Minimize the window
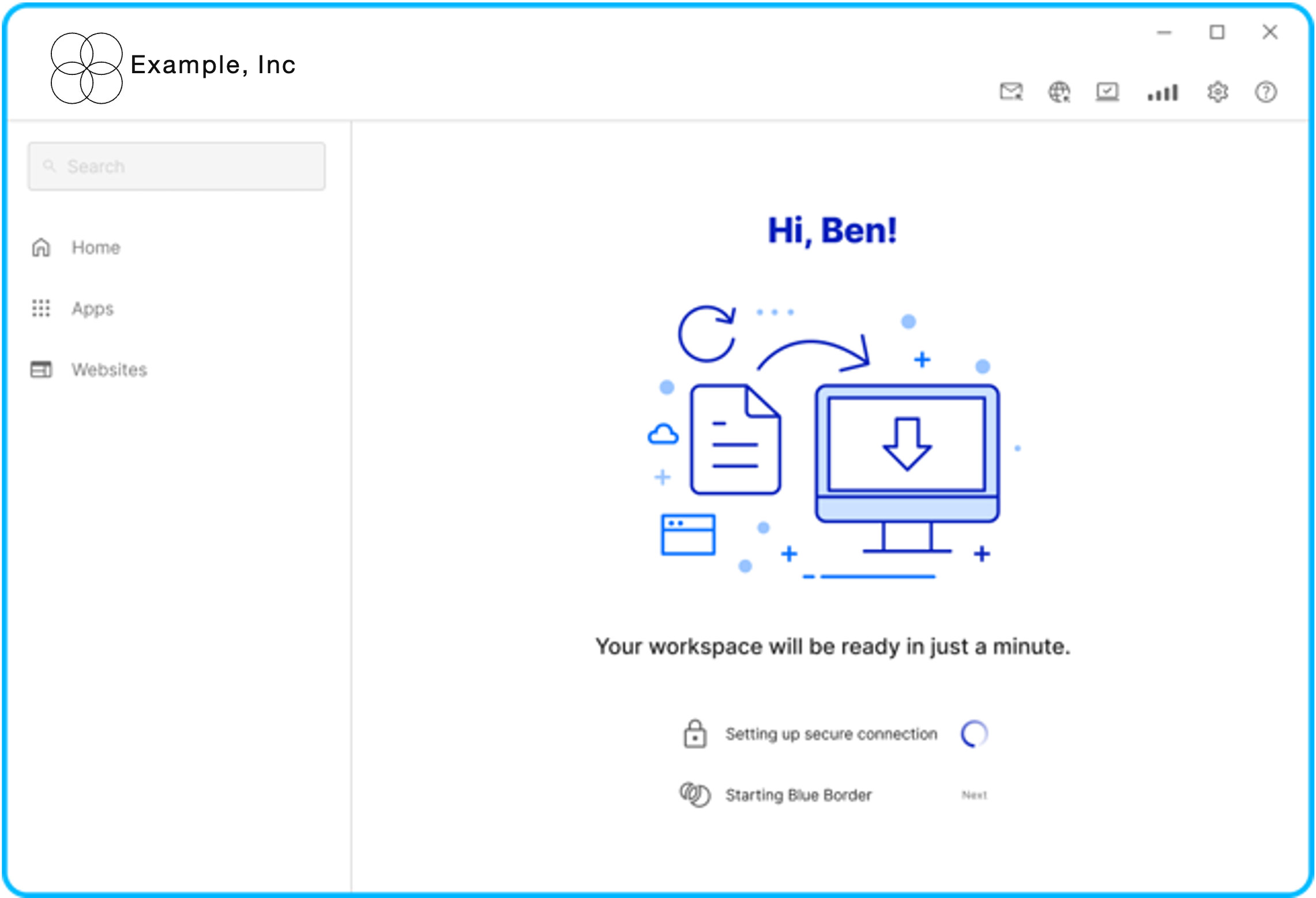This screenshot has width=1316, height=898. click(1164, 32)
